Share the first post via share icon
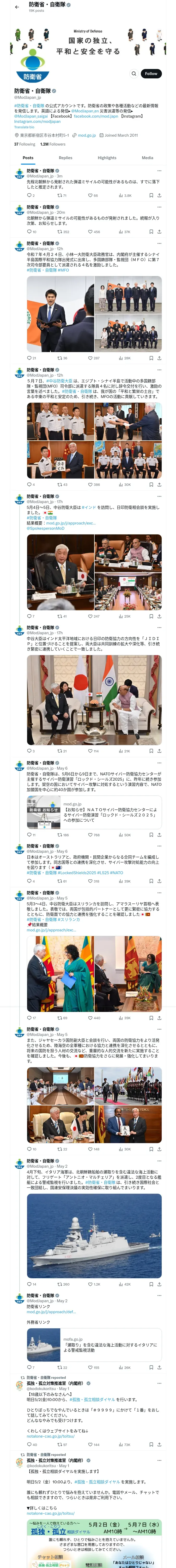 tap(159, 195)
